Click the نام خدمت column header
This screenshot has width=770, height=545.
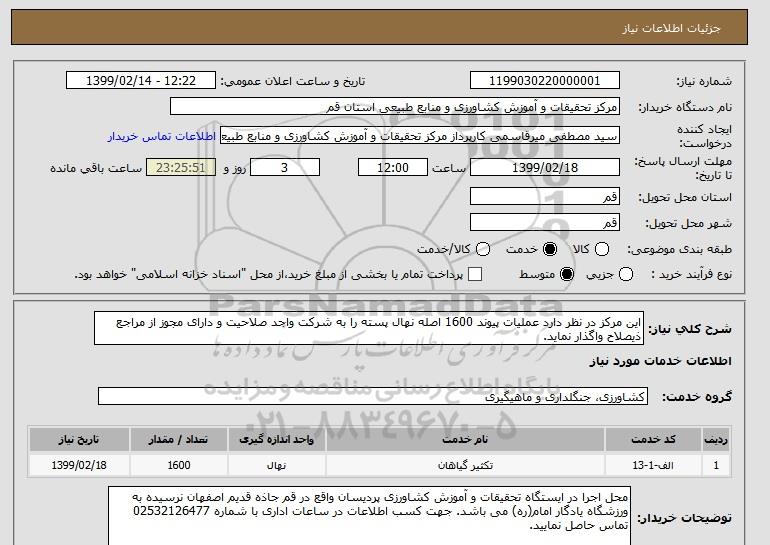[465, 440]
